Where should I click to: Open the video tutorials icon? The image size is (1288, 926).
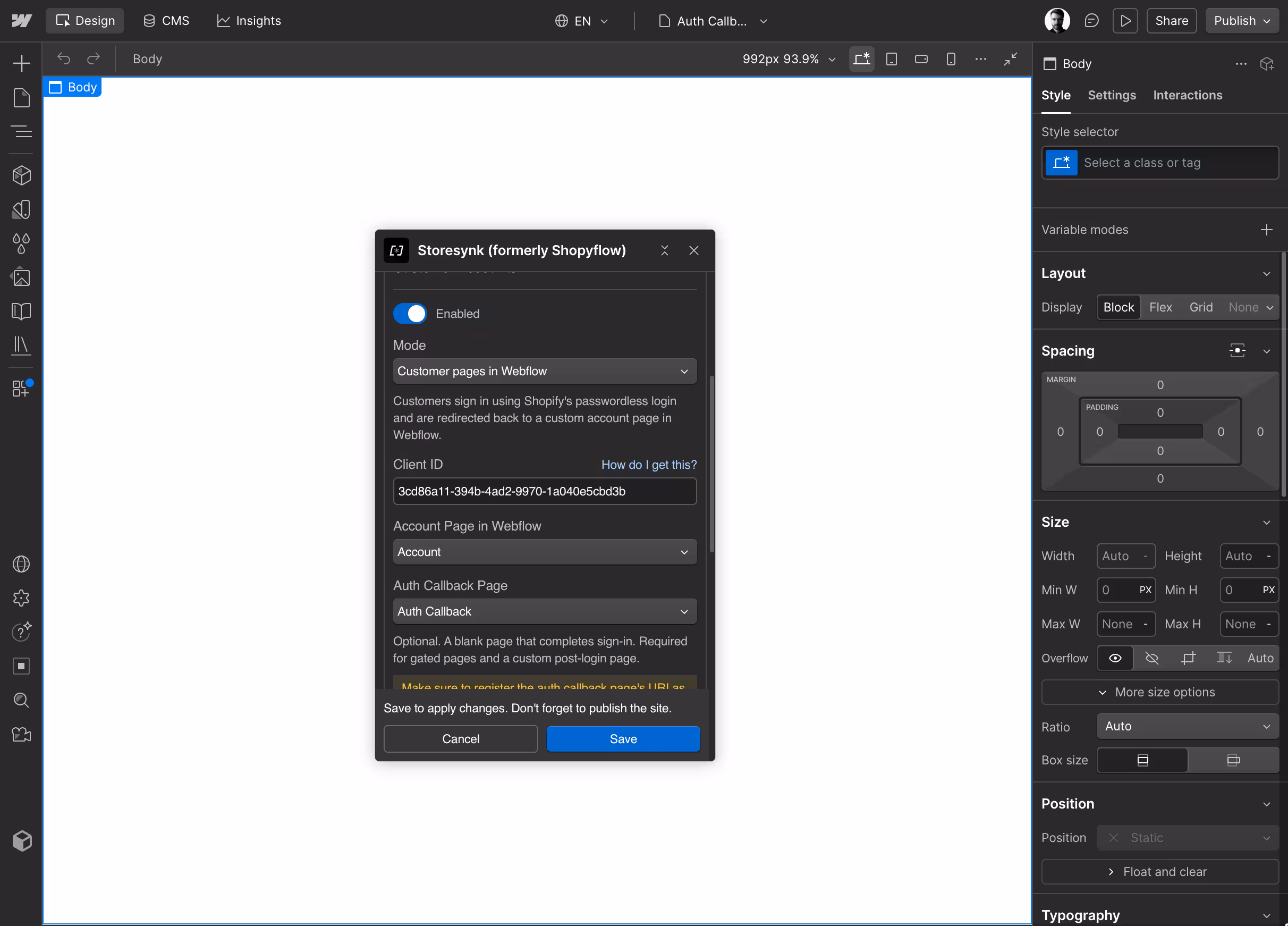[22, 734]
